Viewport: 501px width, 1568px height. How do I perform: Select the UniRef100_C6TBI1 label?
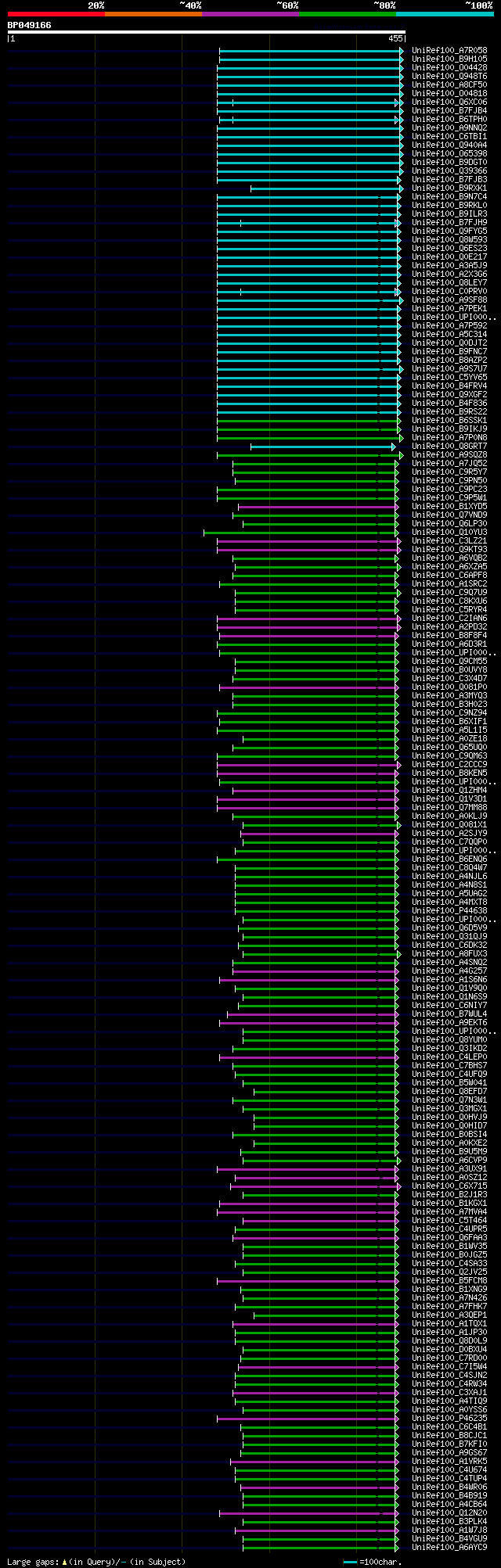(449, 137)
